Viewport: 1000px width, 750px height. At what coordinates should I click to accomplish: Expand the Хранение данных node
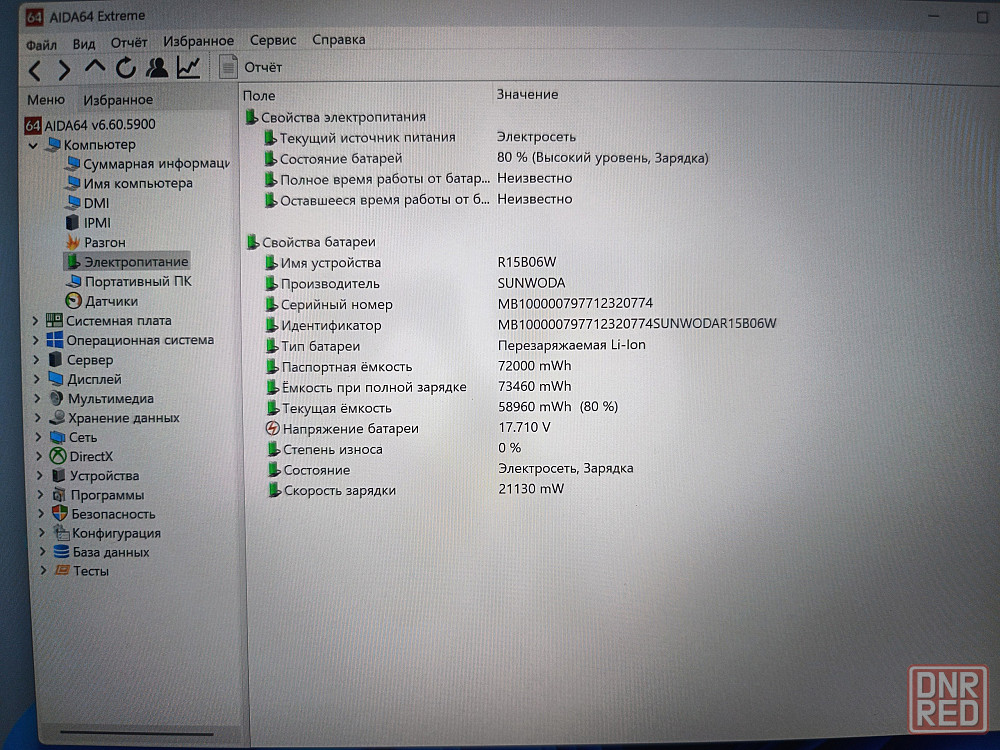pos(38,418)
